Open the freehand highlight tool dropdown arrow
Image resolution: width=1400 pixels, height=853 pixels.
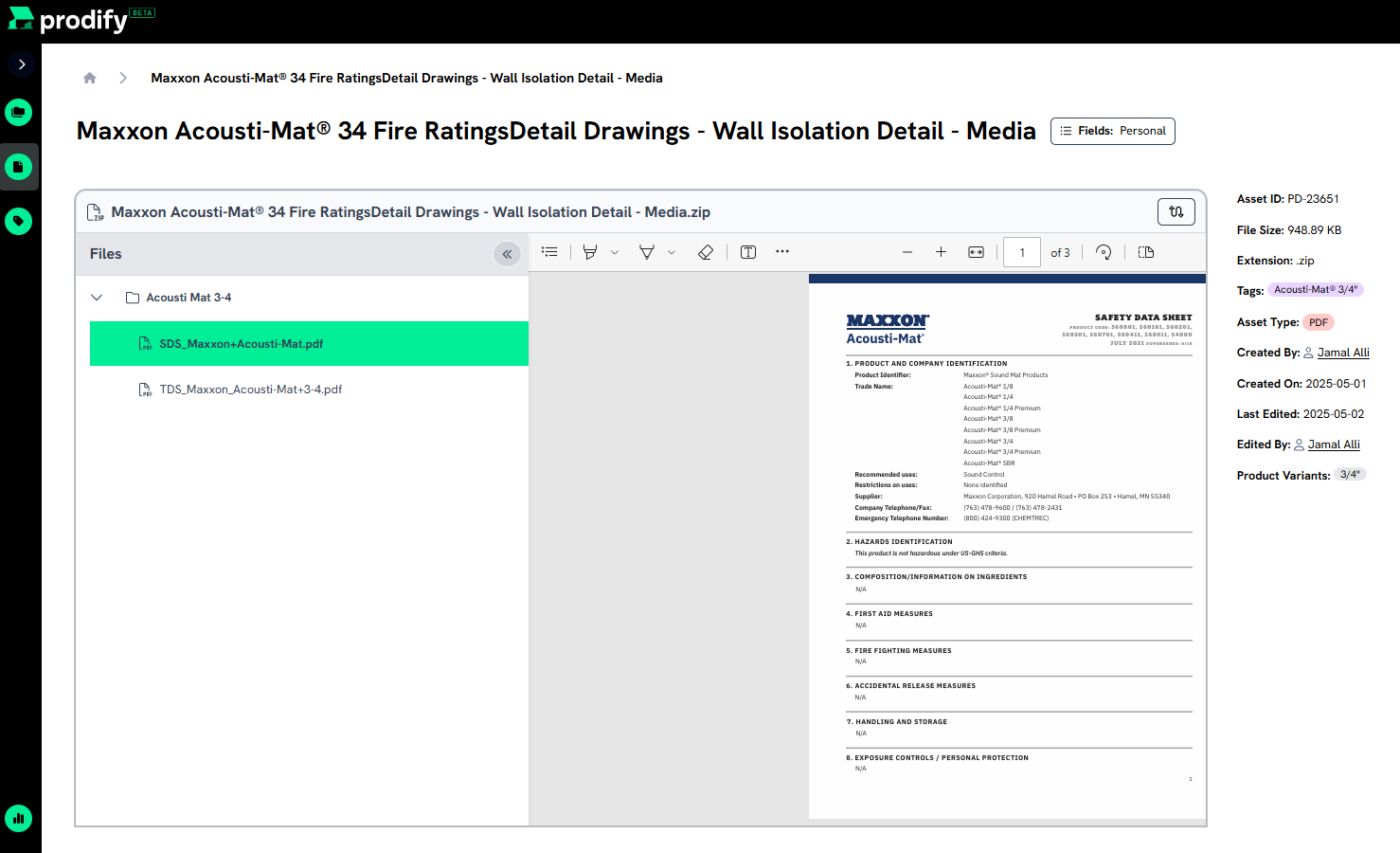[x=672, y=252]
